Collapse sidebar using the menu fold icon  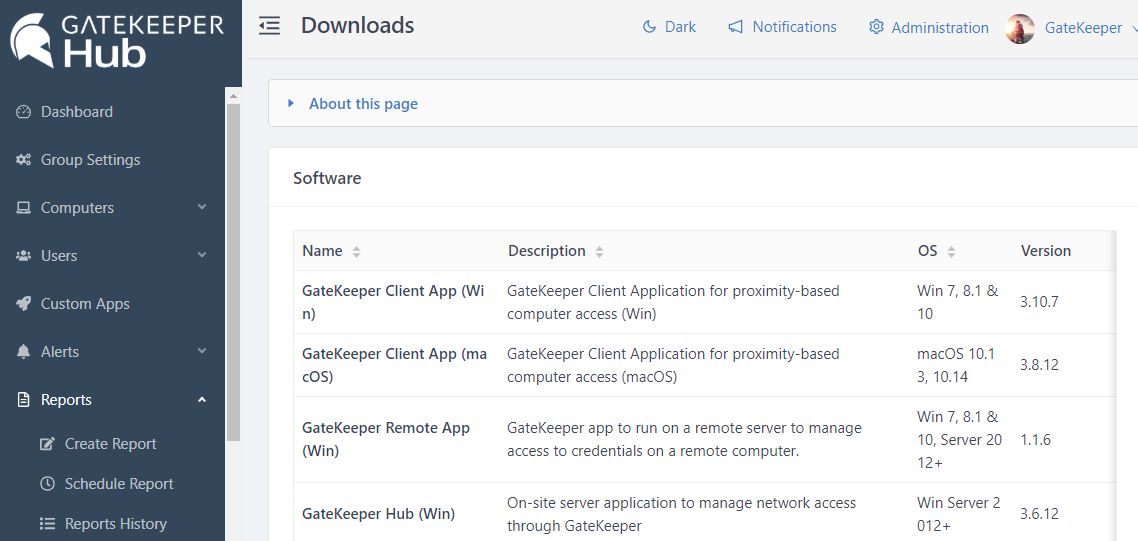pyautogui.click(x=269, y=27)
